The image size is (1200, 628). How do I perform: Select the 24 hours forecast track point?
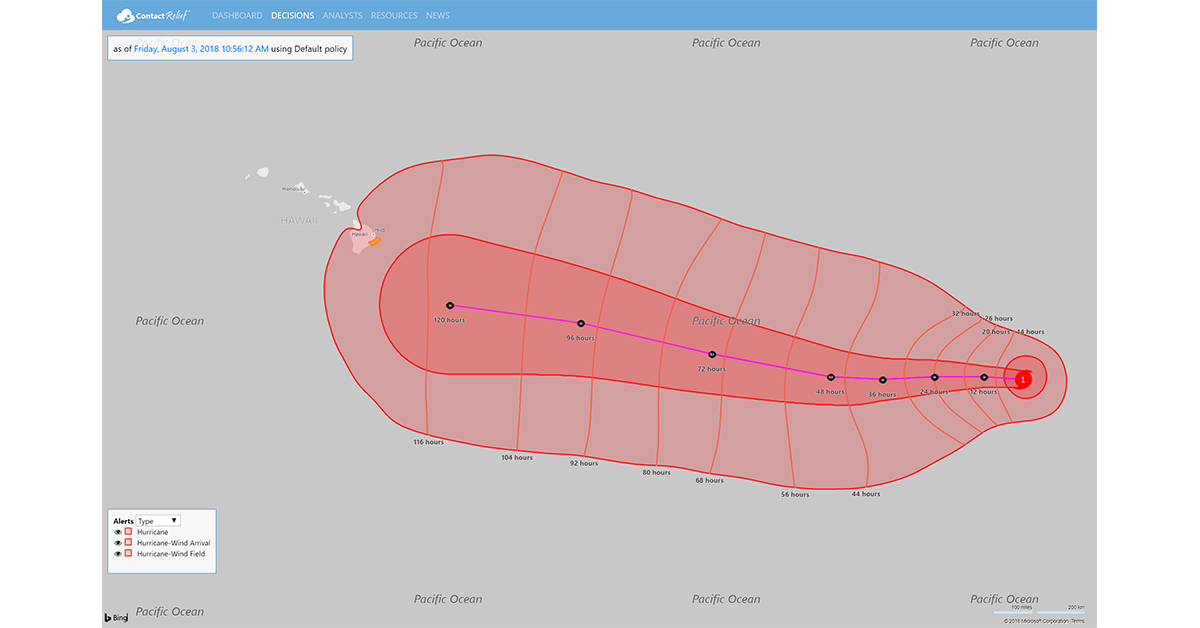pos(935,377)
